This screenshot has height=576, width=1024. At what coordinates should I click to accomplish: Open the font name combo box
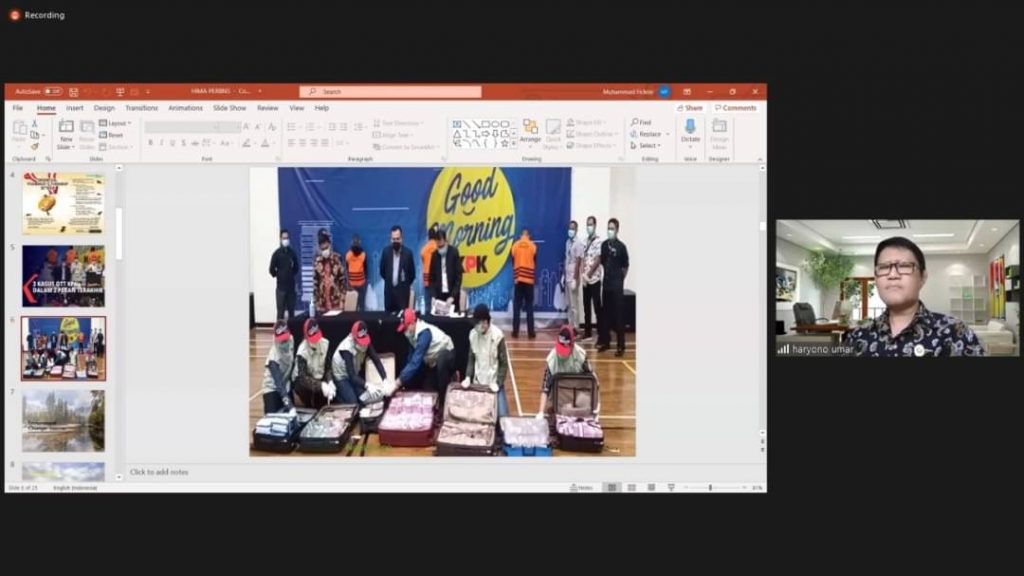(184, 127)
